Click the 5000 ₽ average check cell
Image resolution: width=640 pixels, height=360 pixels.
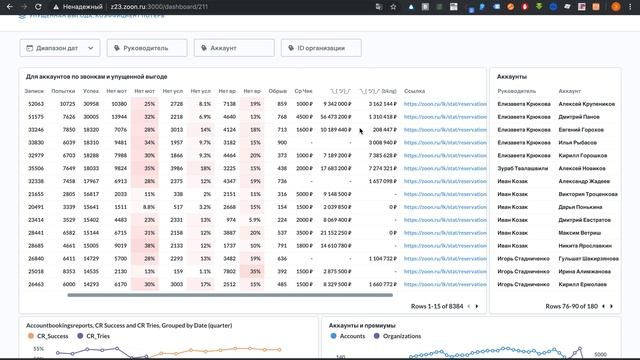[x=304, y=194]
